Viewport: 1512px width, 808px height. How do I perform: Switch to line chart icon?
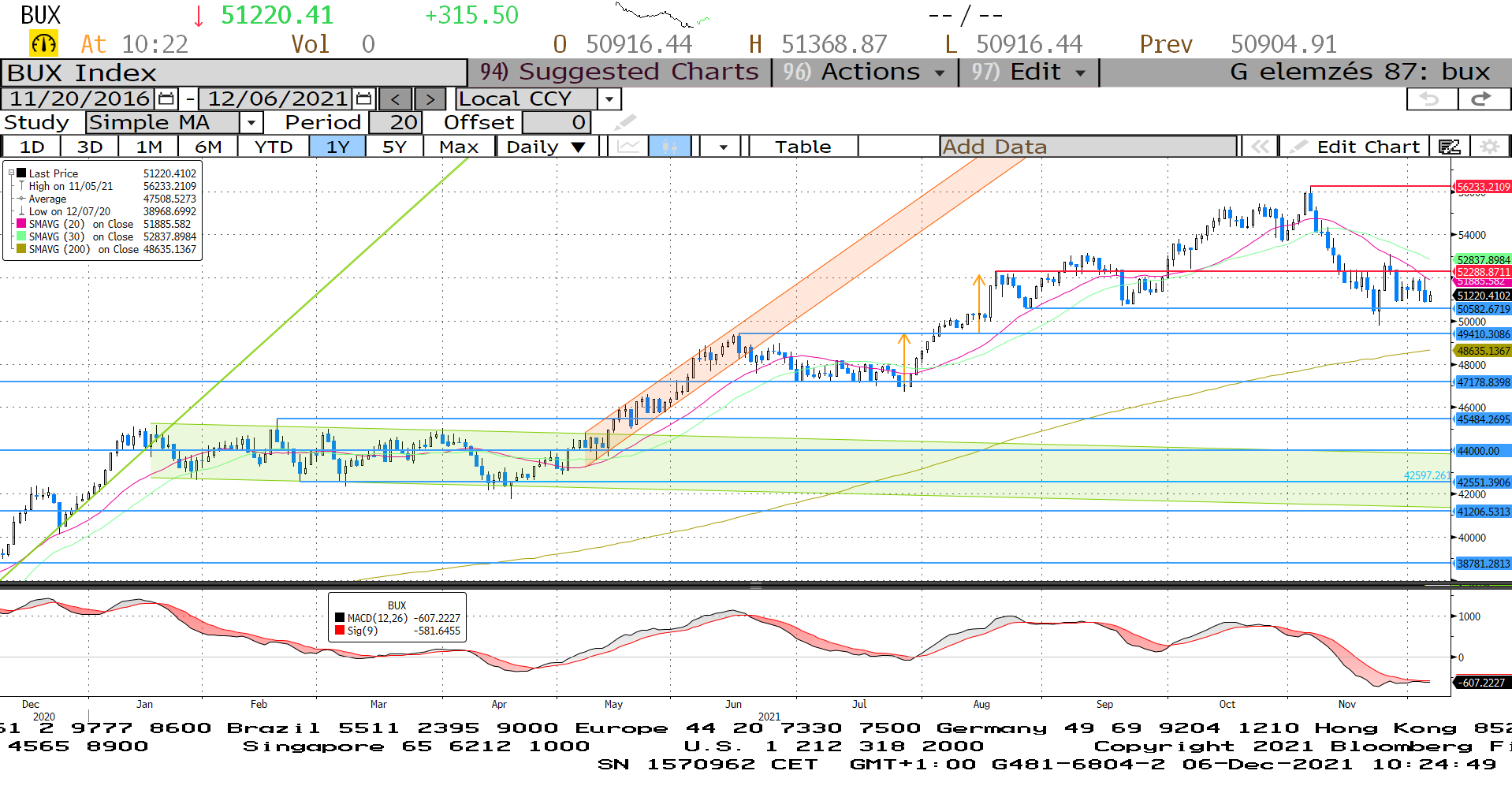pos(628,147)
